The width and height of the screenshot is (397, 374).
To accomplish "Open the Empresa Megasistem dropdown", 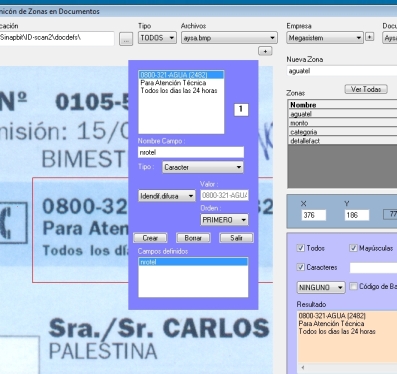I will click(325, 38).
